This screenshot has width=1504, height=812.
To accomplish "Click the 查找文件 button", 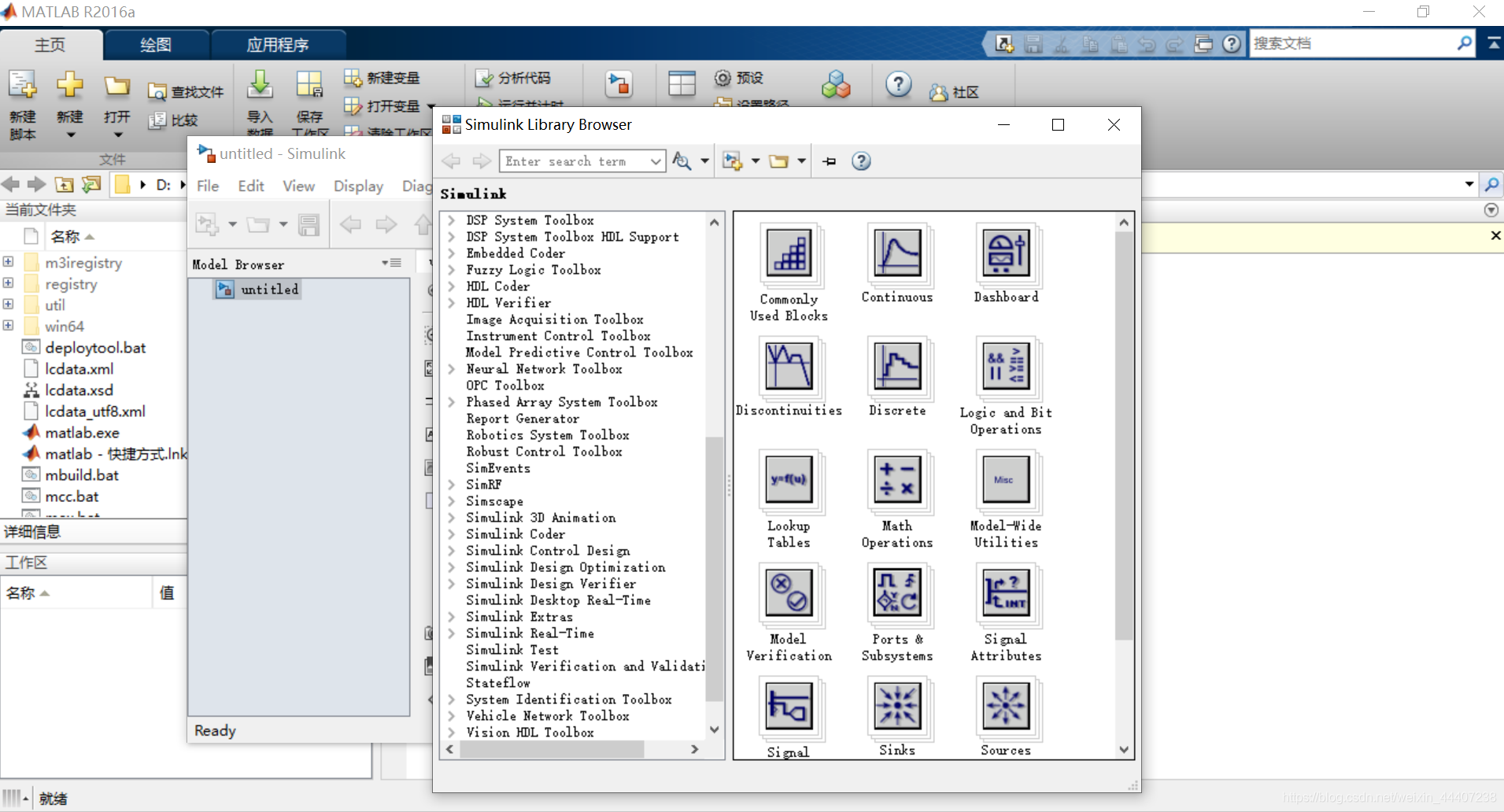I will [x=187, y=92].
